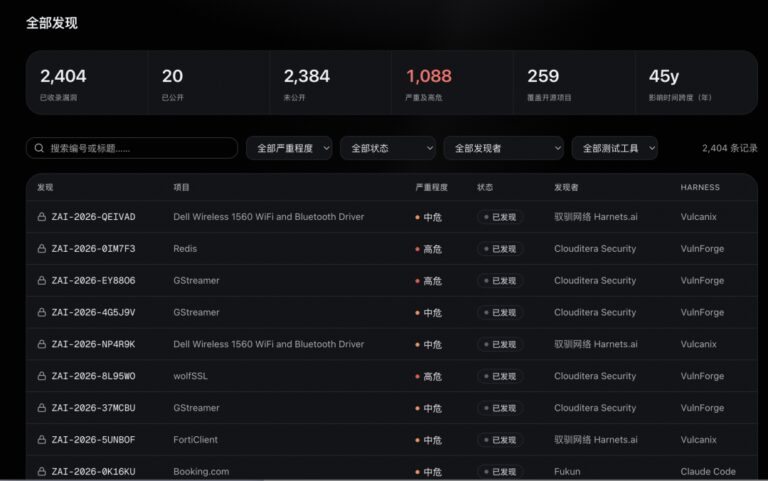Click lock icon beside ZAI-2026-37MCBU
Viewport: 768px width, 481px height.
[42, 408]
